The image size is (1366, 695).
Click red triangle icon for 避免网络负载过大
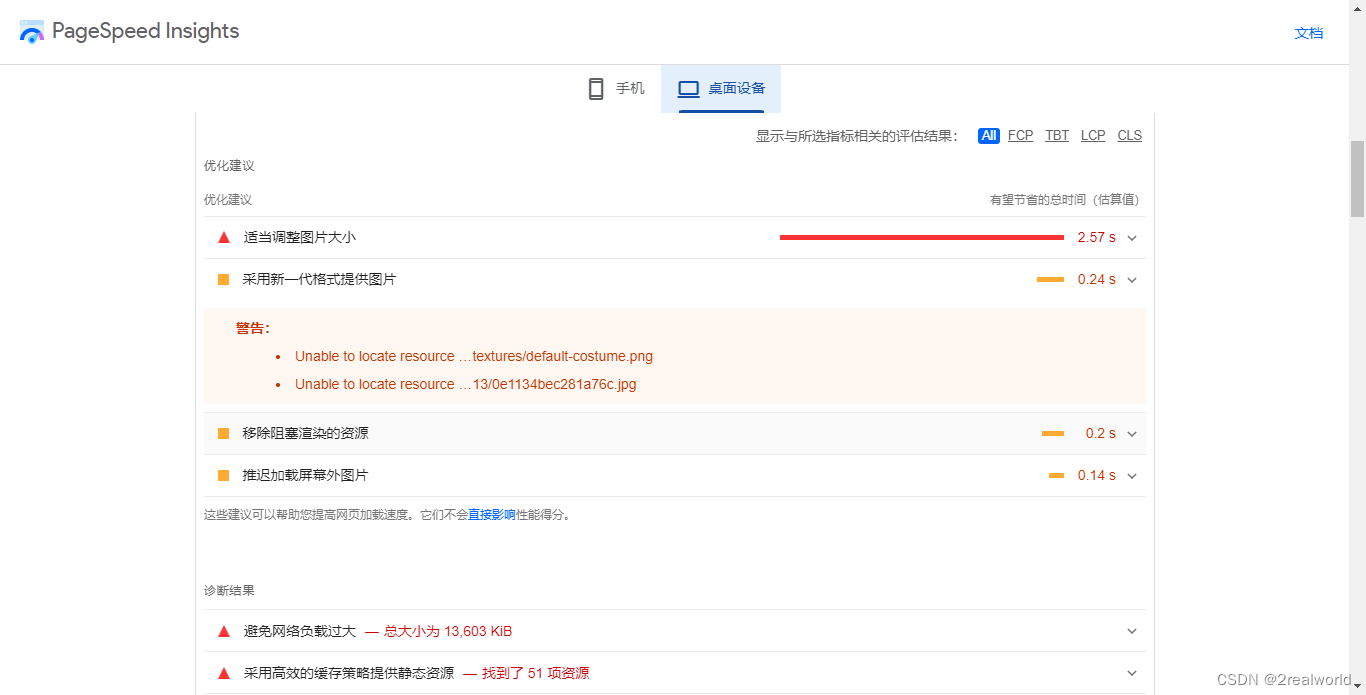(x=223, y=631)
